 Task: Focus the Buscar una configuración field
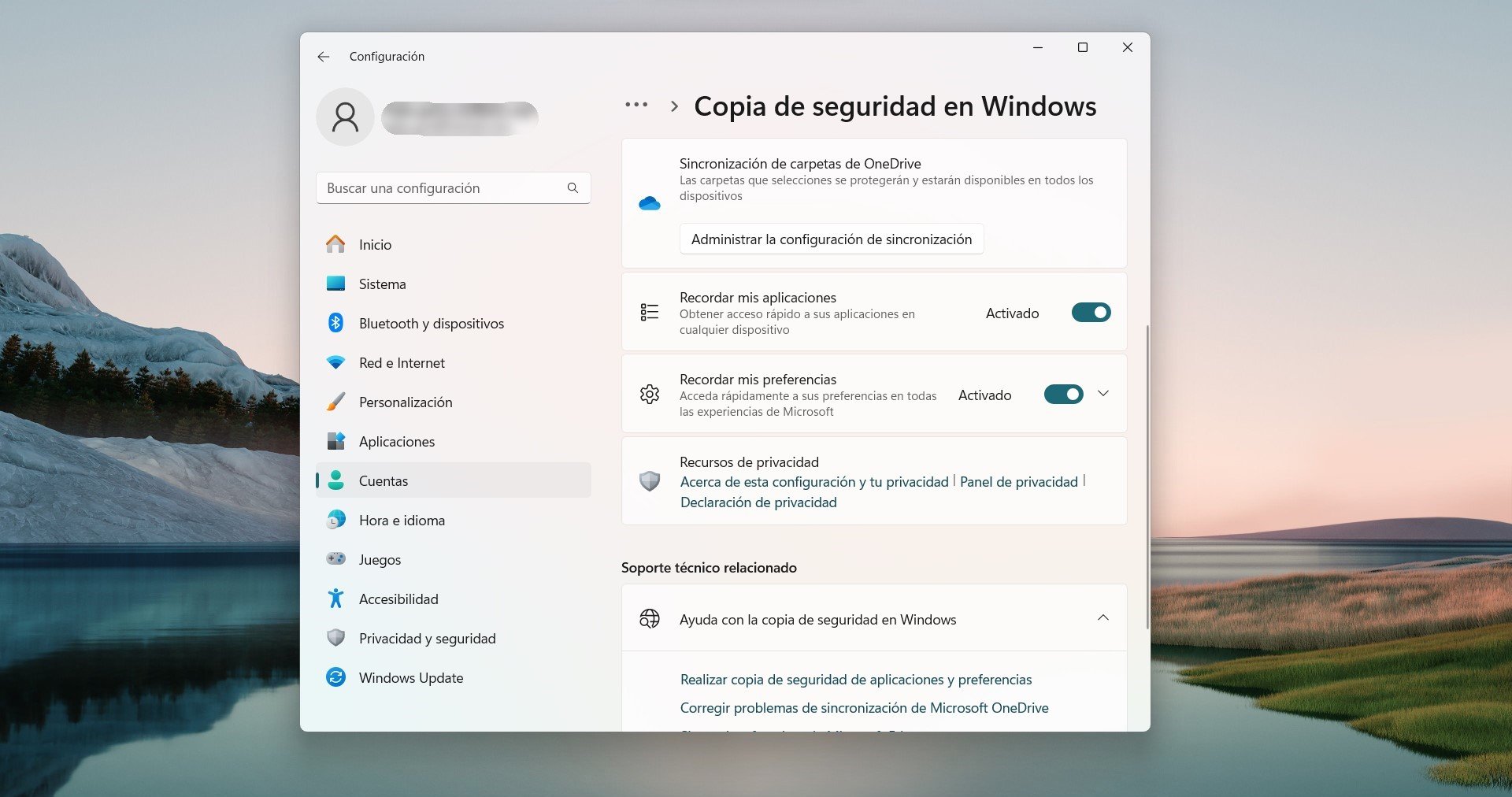click(453, 188)
